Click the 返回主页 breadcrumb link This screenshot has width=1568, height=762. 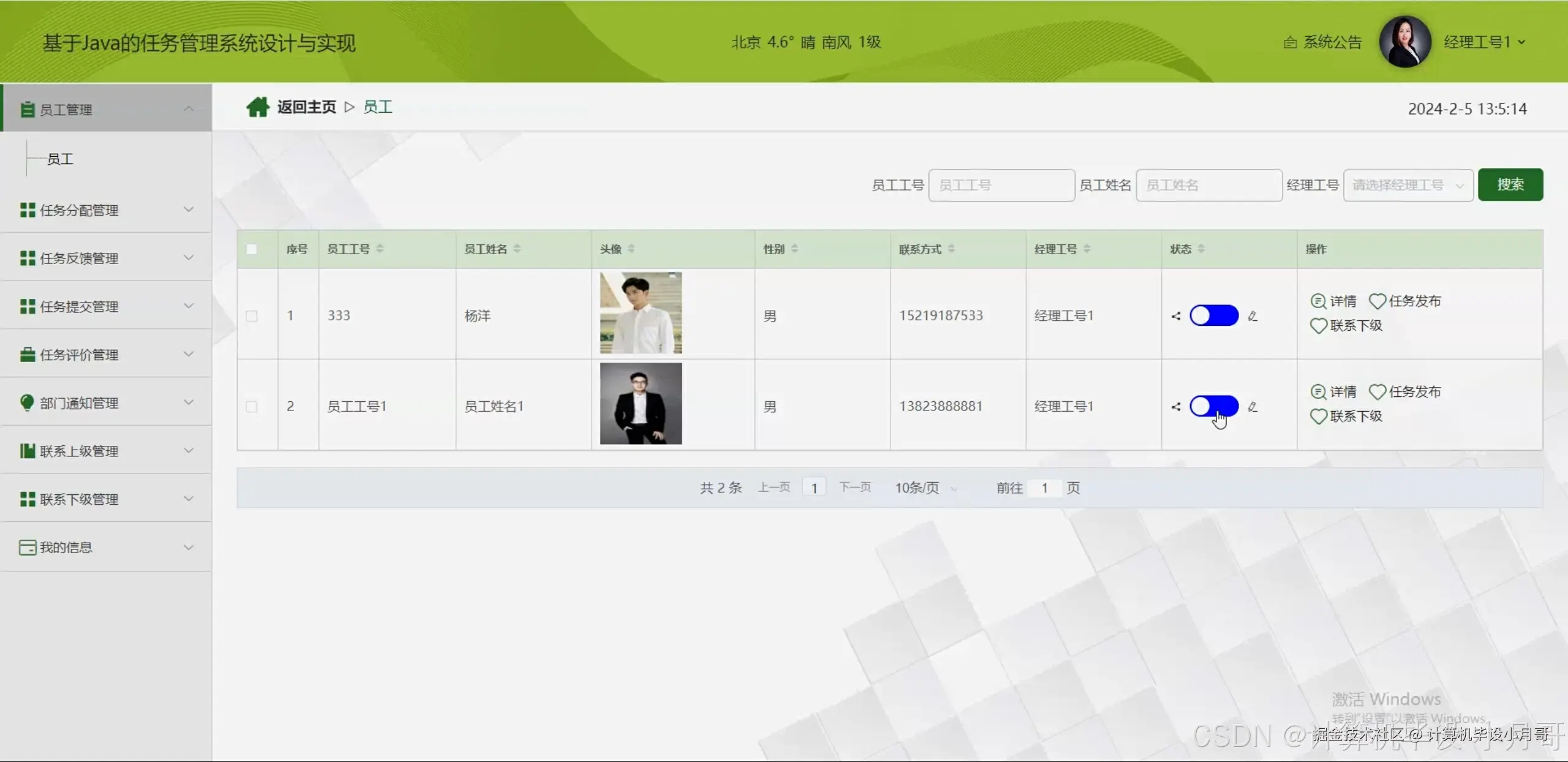[306, 107]
